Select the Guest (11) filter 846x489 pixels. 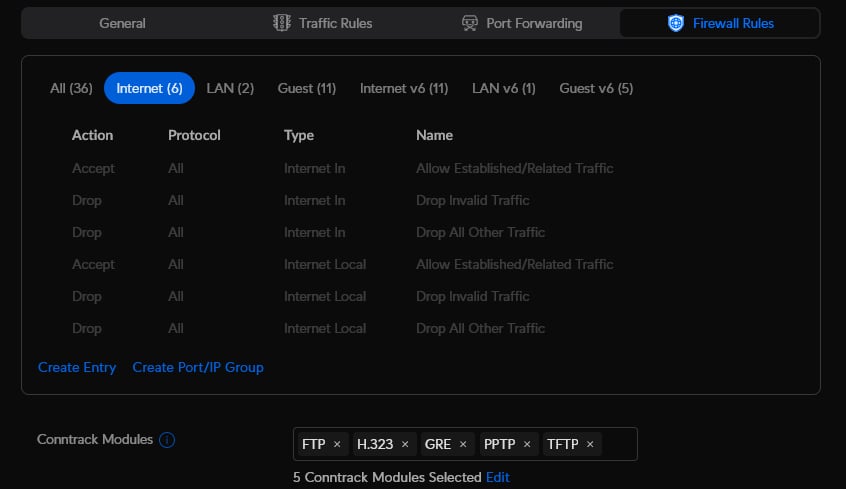coord(307,88)
